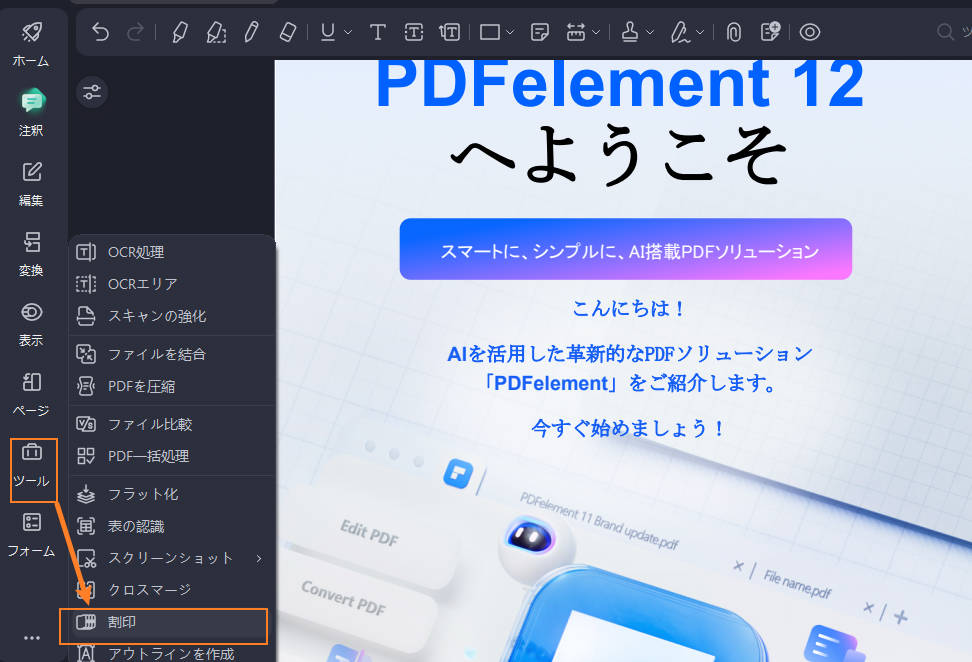Open the display settings icon above the page
This screenshot has width=972, height=662.
(92, 91)
